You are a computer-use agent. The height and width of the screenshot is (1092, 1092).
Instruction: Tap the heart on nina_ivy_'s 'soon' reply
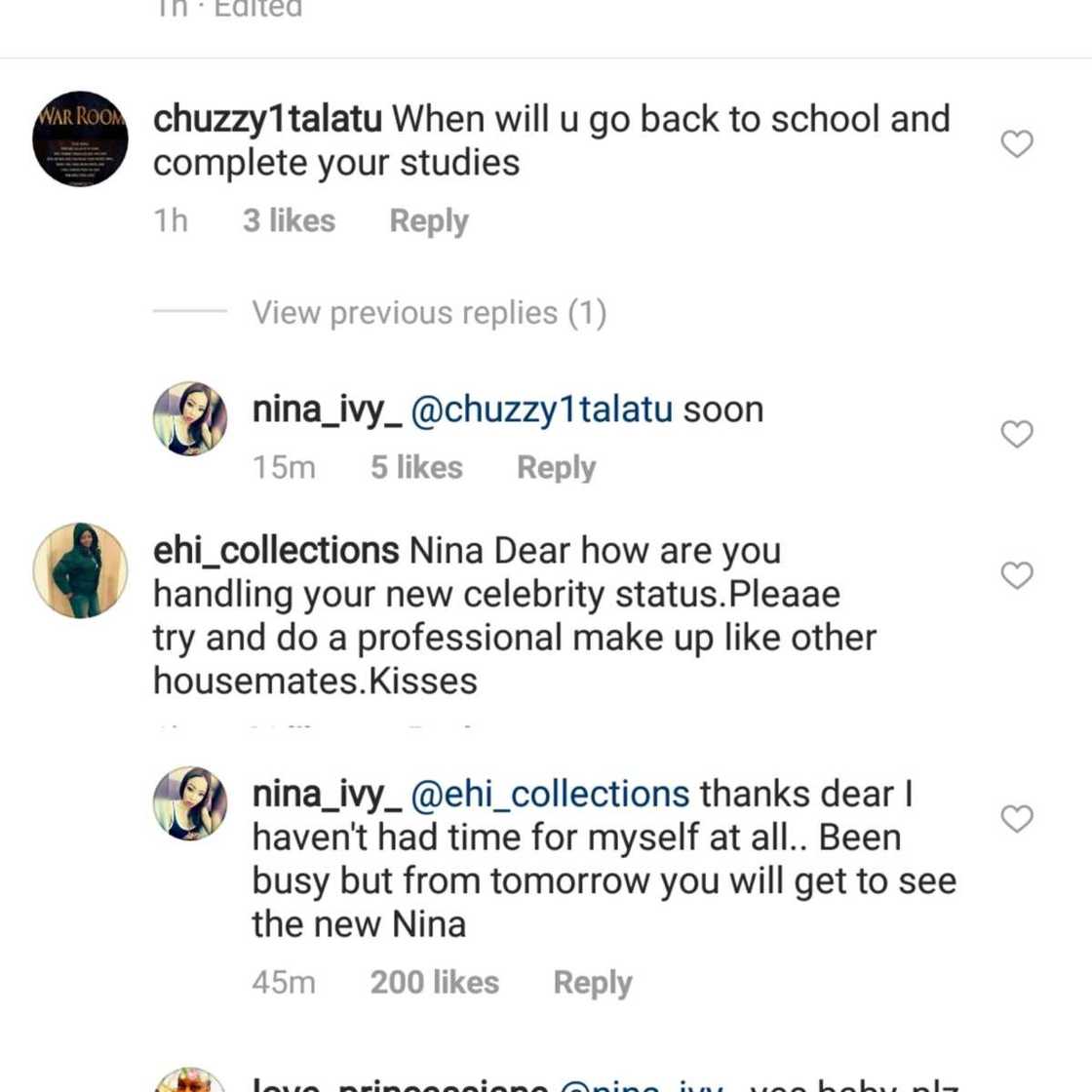(1018, 432)
